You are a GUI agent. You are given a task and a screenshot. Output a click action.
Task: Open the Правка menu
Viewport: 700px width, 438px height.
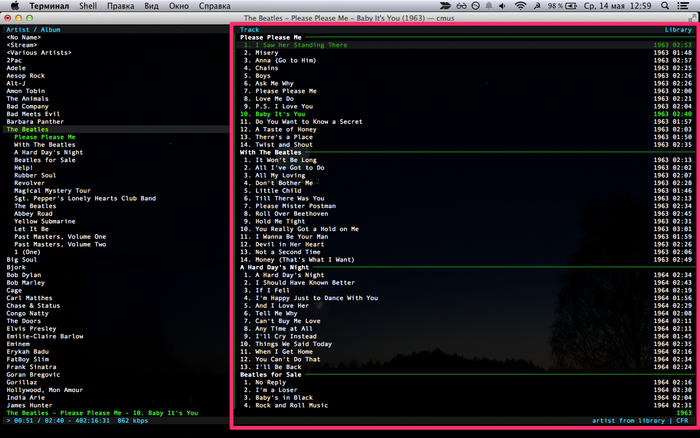pos(121,6)
